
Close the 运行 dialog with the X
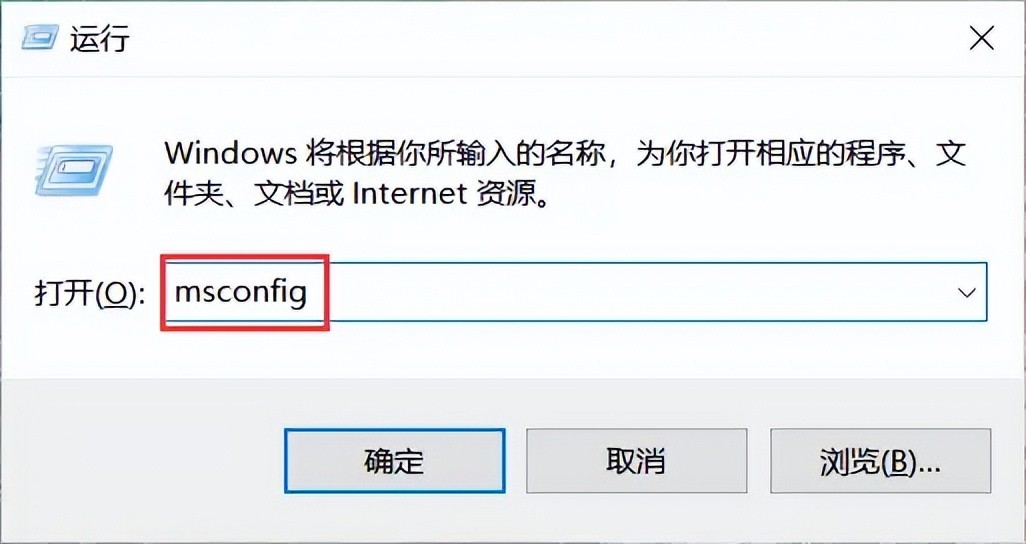click(x=982, y=39)
